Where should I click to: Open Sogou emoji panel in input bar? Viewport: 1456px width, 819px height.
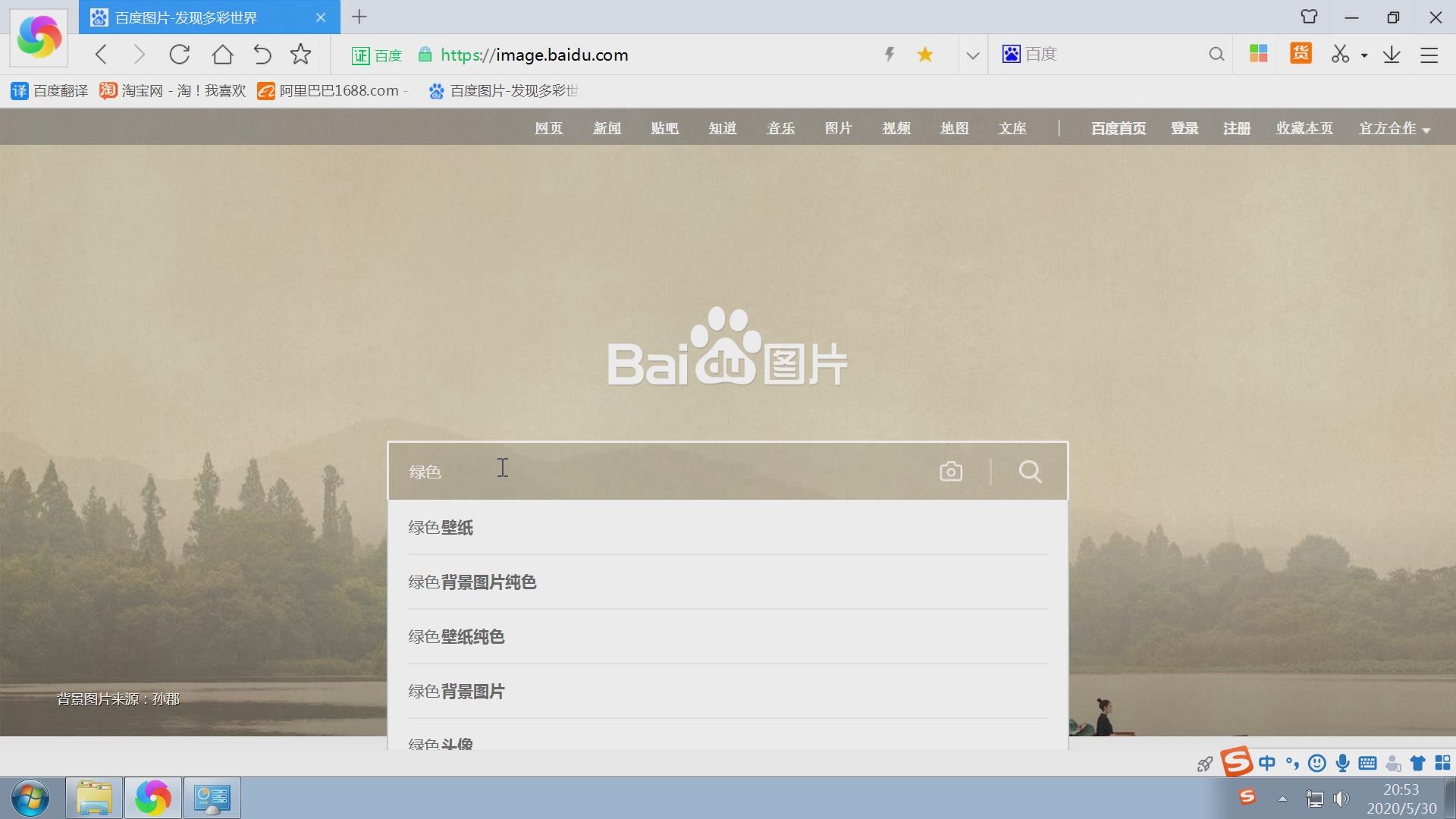tap(1317, 764)
